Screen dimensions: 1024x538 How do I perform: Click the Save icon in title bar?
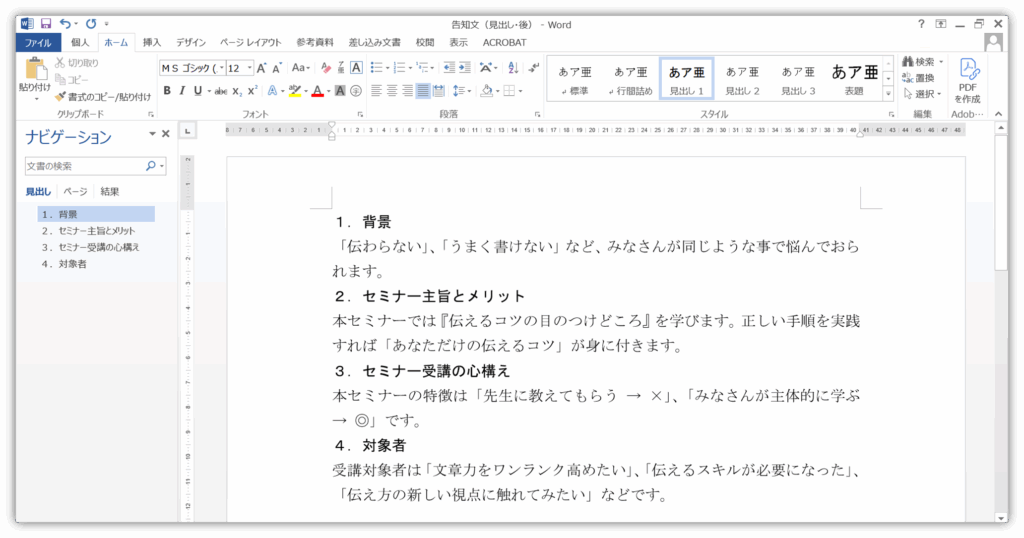pyautogui.click(x=46, y=24)
